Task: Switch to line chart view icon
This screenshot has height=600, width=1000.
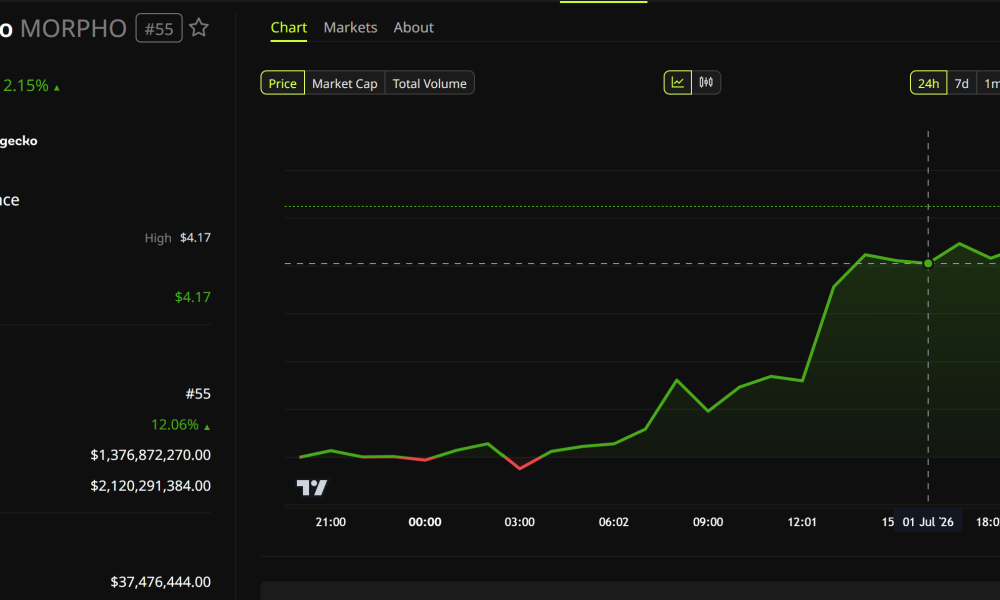Action: [x=677, y=83]
